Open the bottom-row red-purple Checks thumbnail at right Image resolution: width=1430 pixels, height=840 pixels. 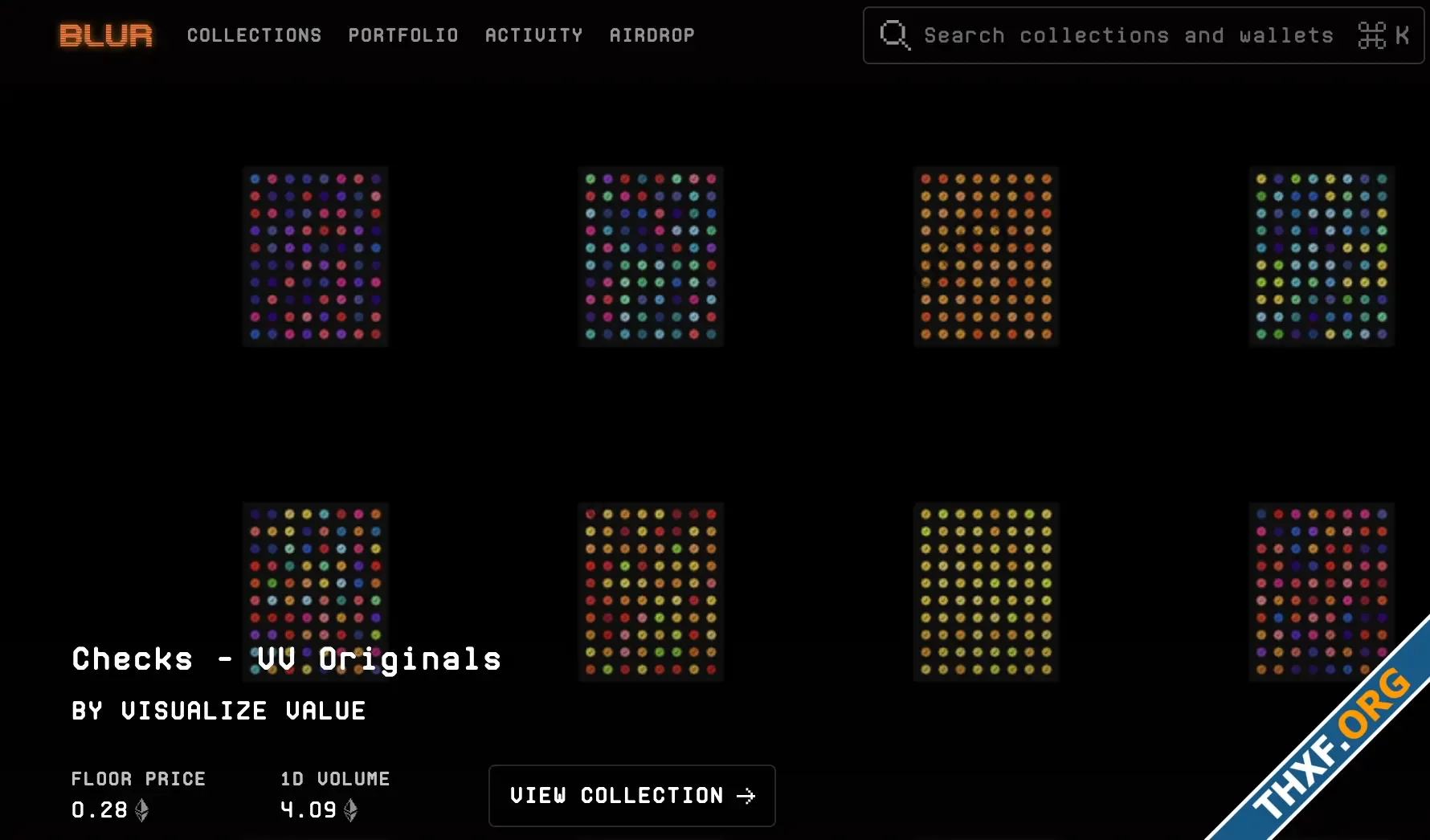coord(1322,592)
